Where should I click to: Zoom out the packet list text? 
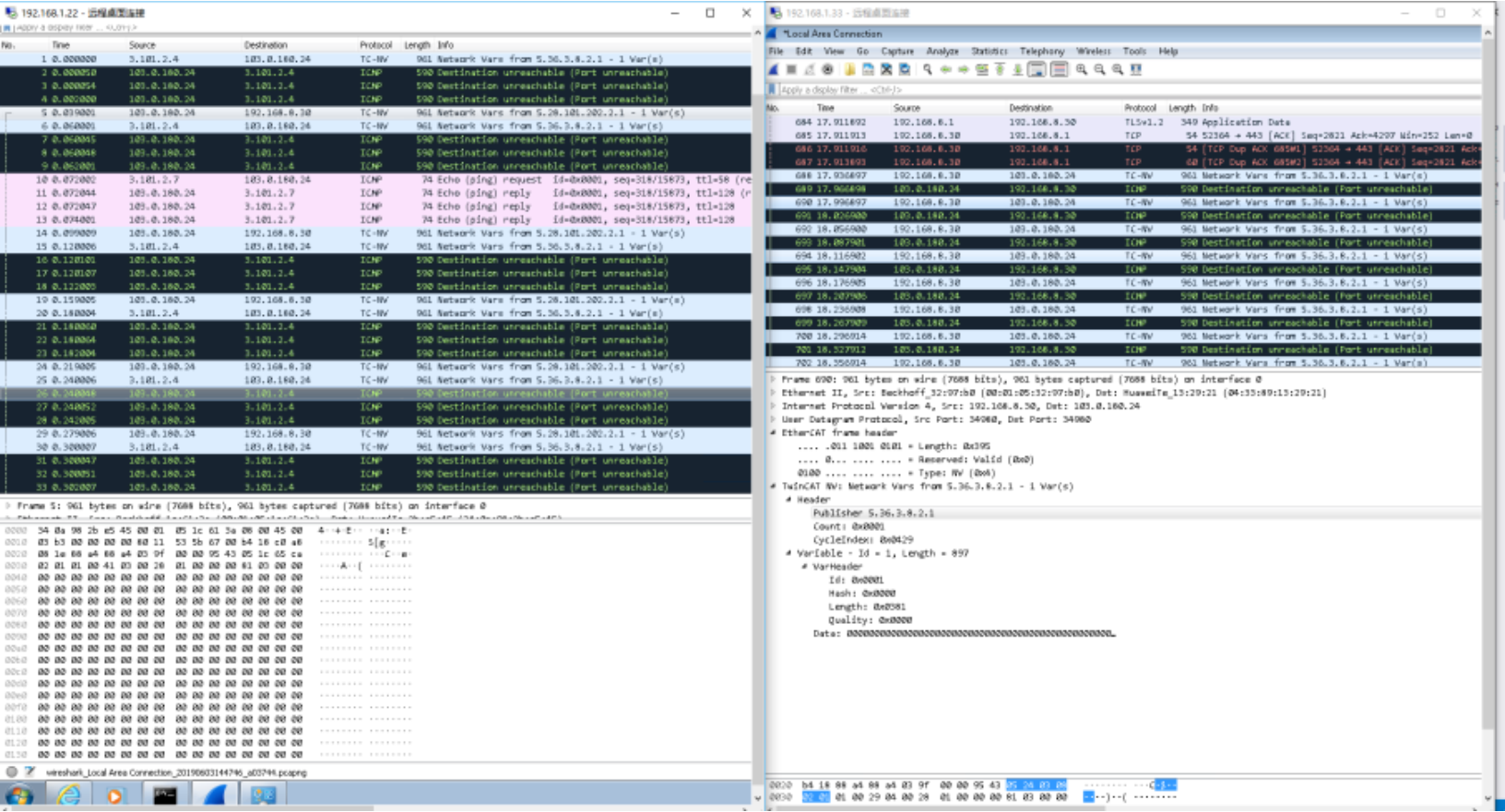click(x=1099, y=70)
